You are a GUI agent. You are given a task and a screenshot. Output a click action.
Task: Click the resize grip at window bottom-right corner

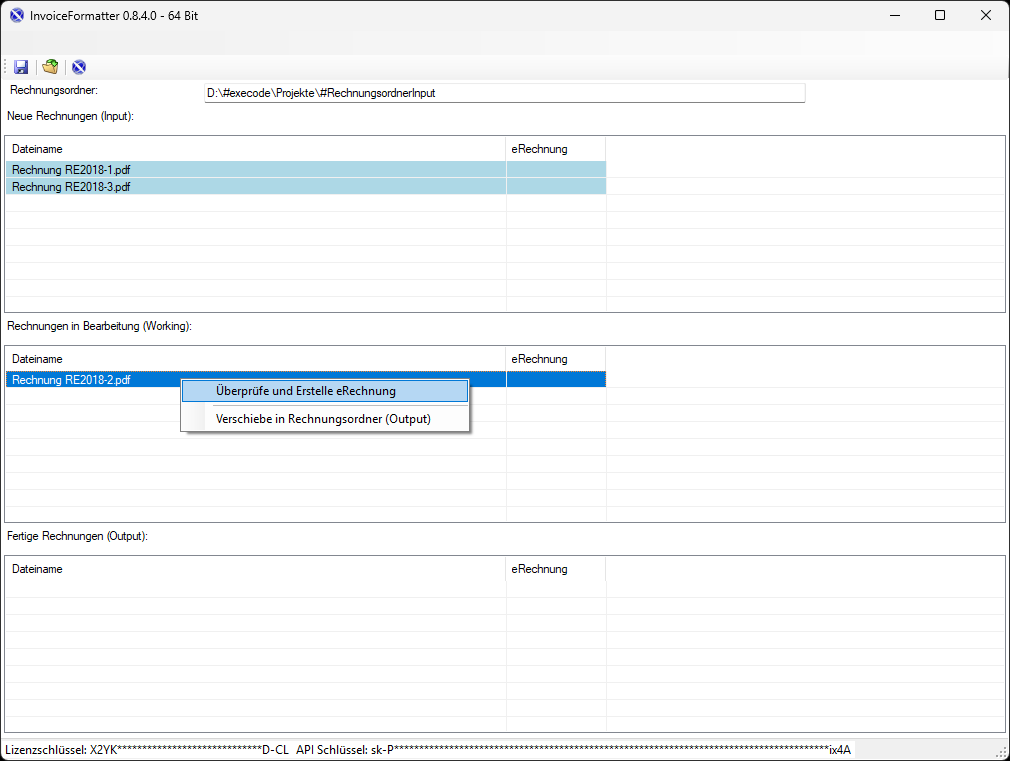point(1002,753)
